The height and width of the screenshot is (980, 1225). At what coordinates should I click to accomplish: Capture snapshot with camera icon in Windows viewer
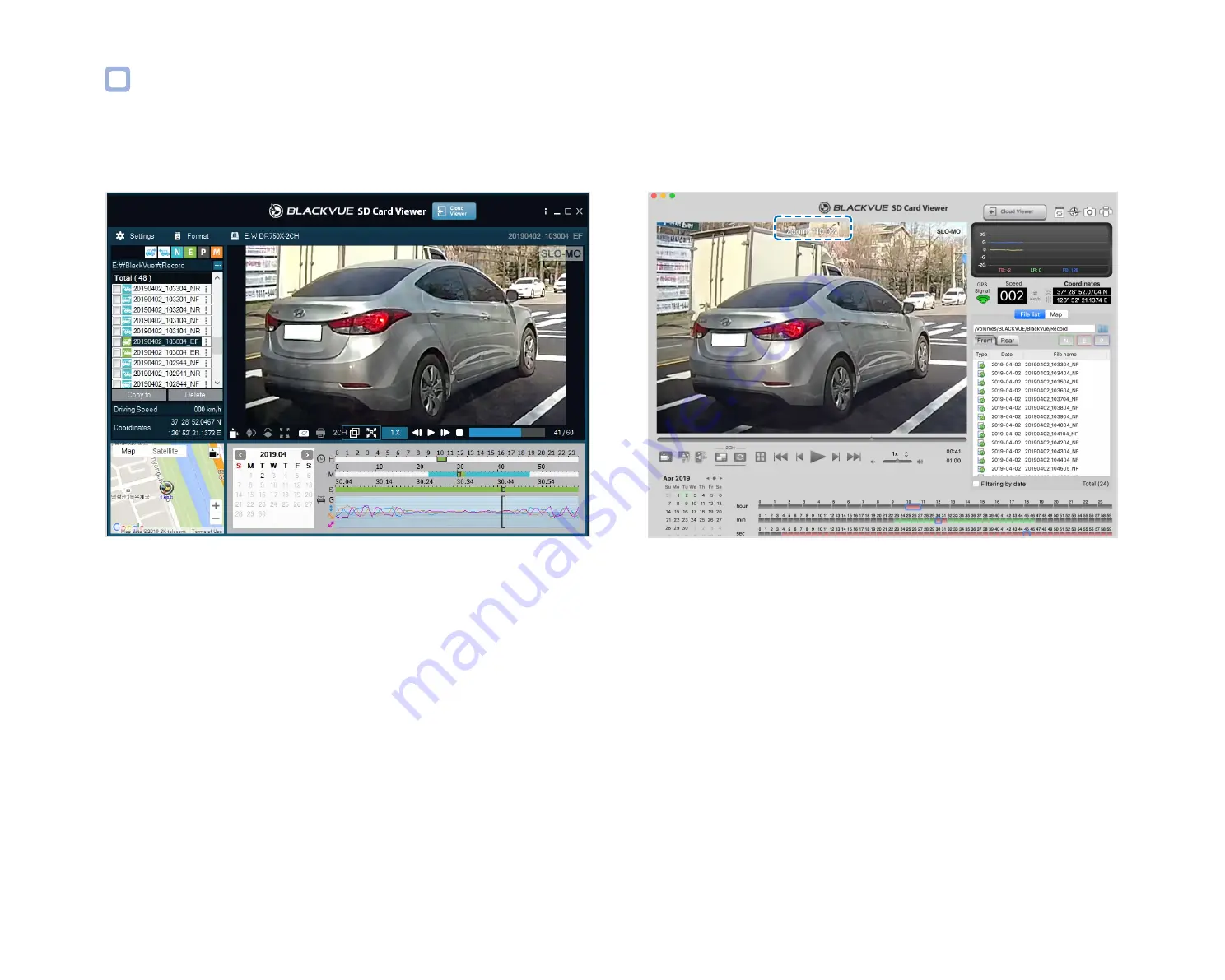pos(304,433)
